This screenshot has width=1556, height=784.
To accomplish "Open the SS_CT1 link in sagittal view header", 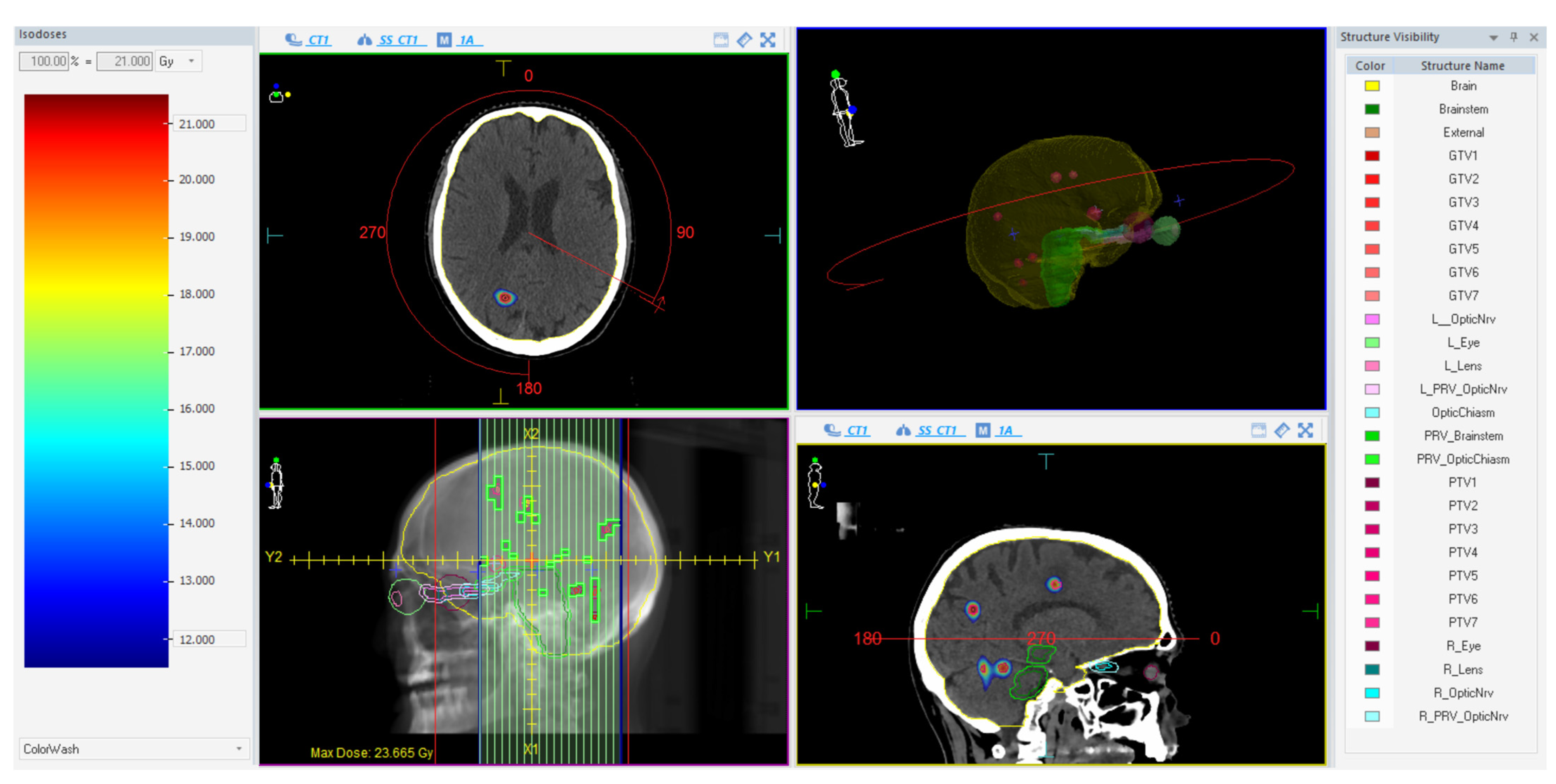I will coord(937,430).
